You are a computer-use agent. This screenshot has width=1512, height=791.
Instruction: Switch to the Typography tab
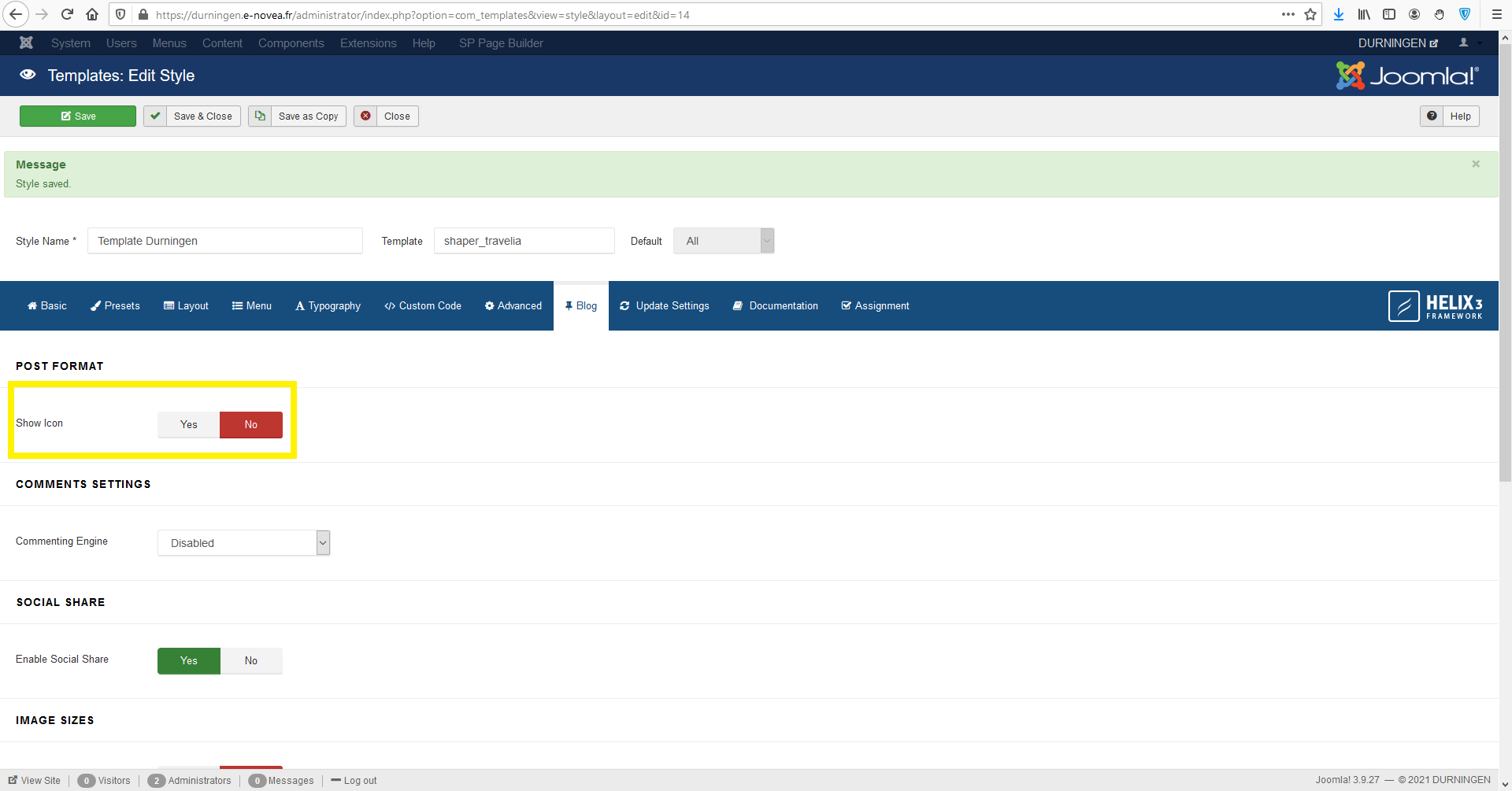[328, 305]
